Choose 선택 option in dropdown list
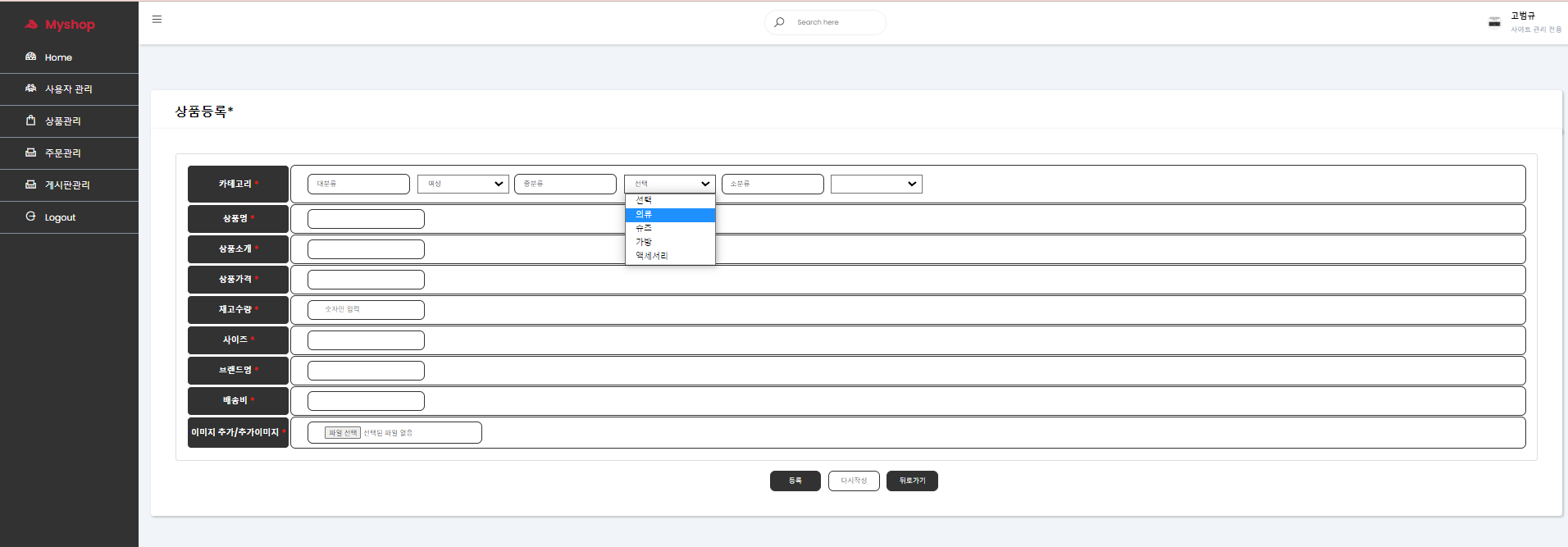The width and height of the screenshot is (1568, 547). click(x=670, y=200)
